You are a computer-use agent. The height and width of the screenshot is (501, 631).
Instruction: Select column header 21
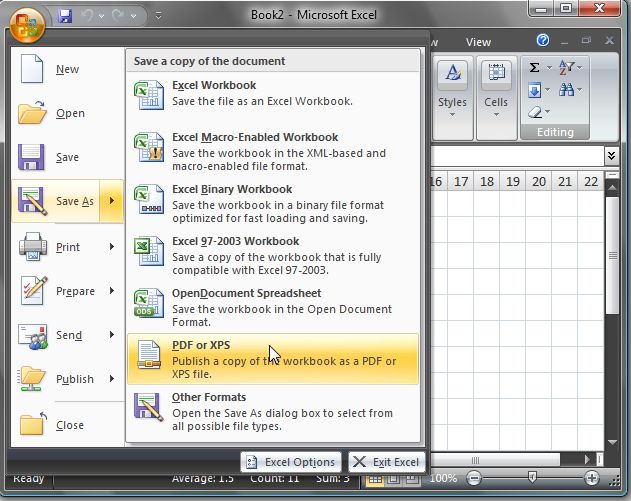tap(565, 181)
